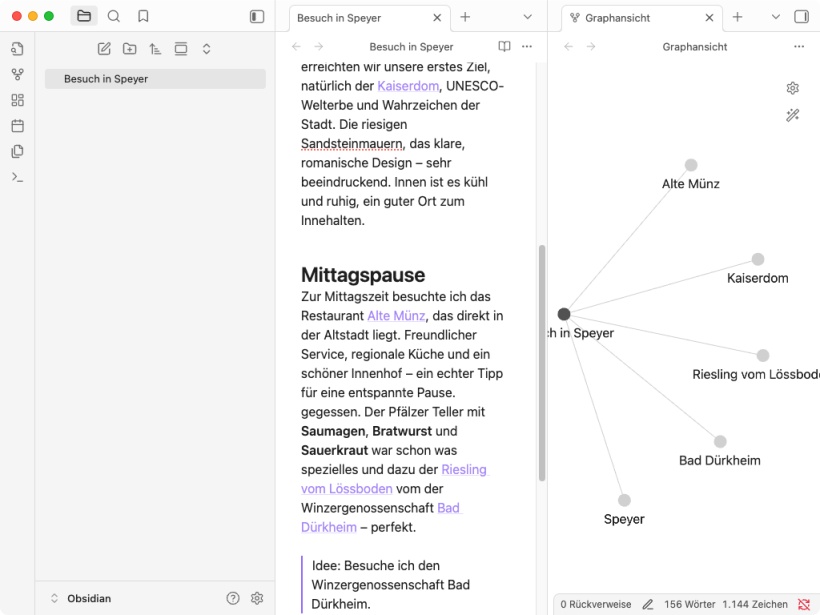Image resolution: width=820 pixels, height=615 pixels.
Task: Open graph settings gear
Action: [793, 88]
